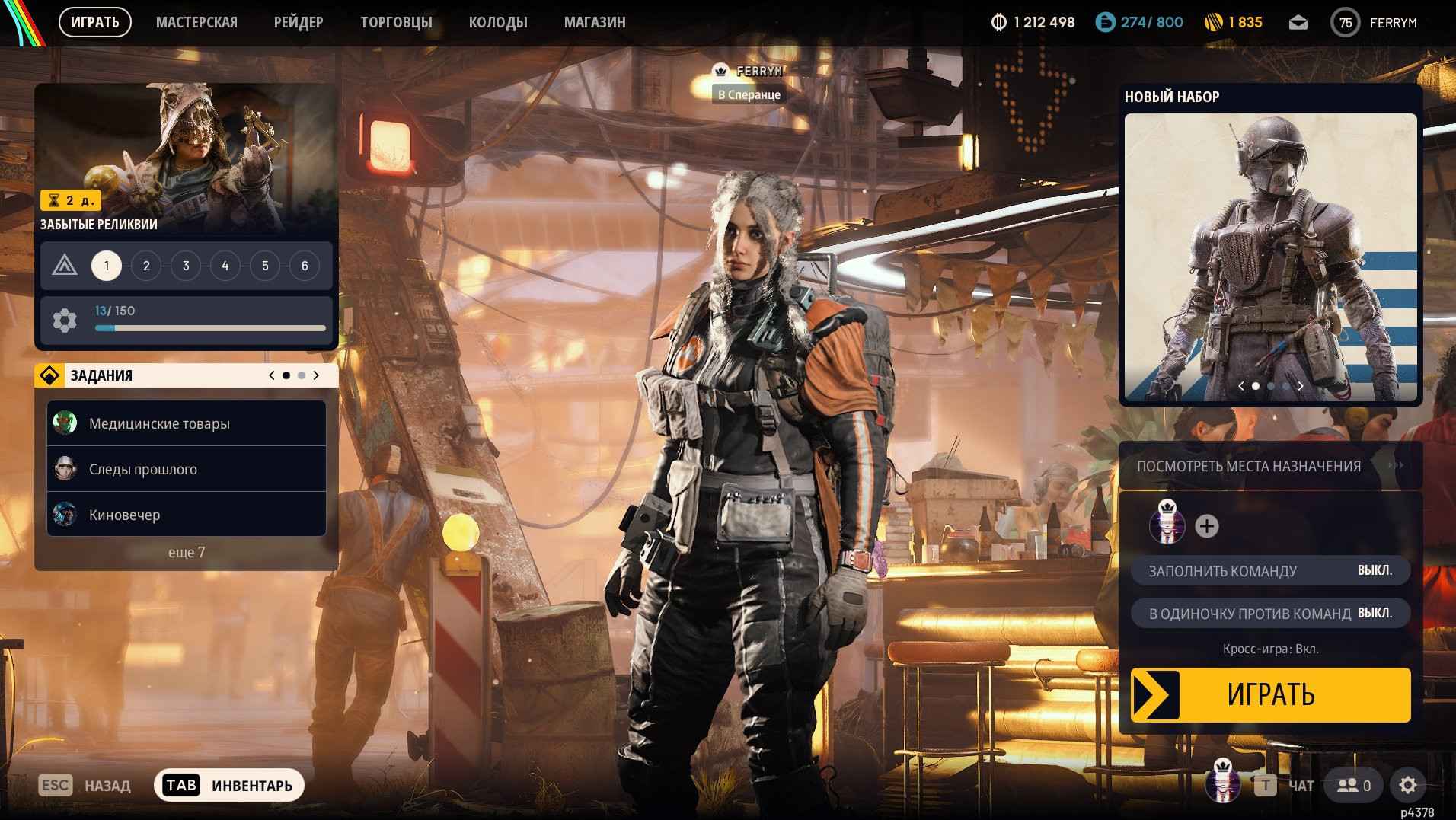
Task: Select relic stage 6
Action: (305, 266)
